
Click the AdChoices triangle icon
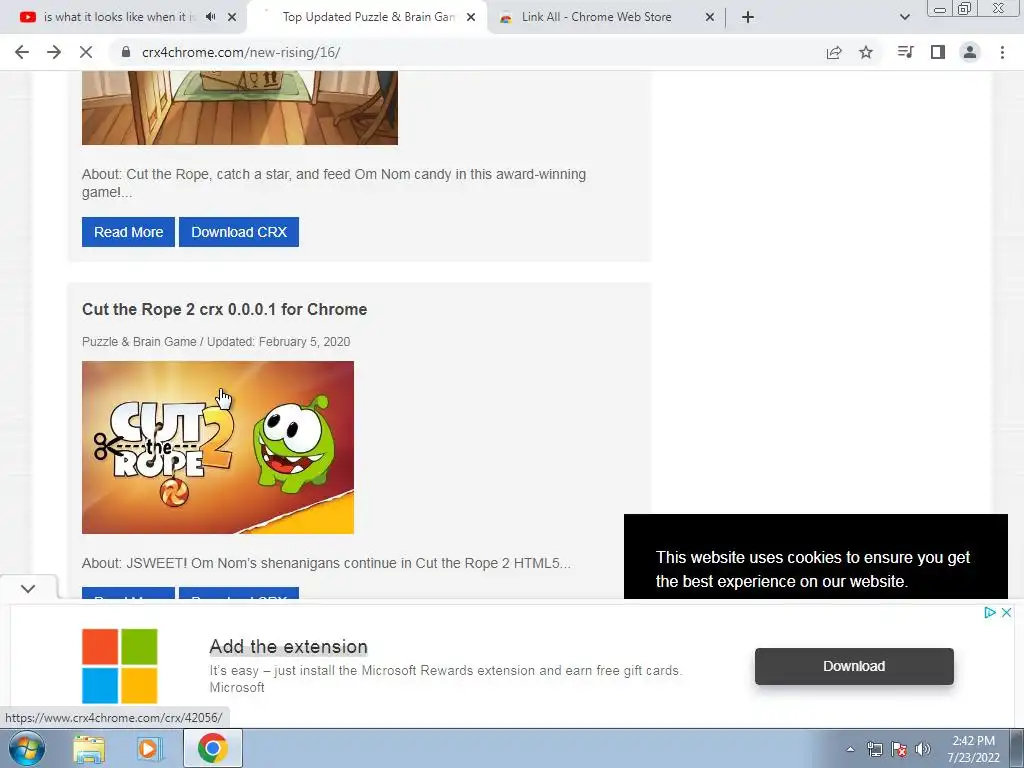tap(990, 613)
